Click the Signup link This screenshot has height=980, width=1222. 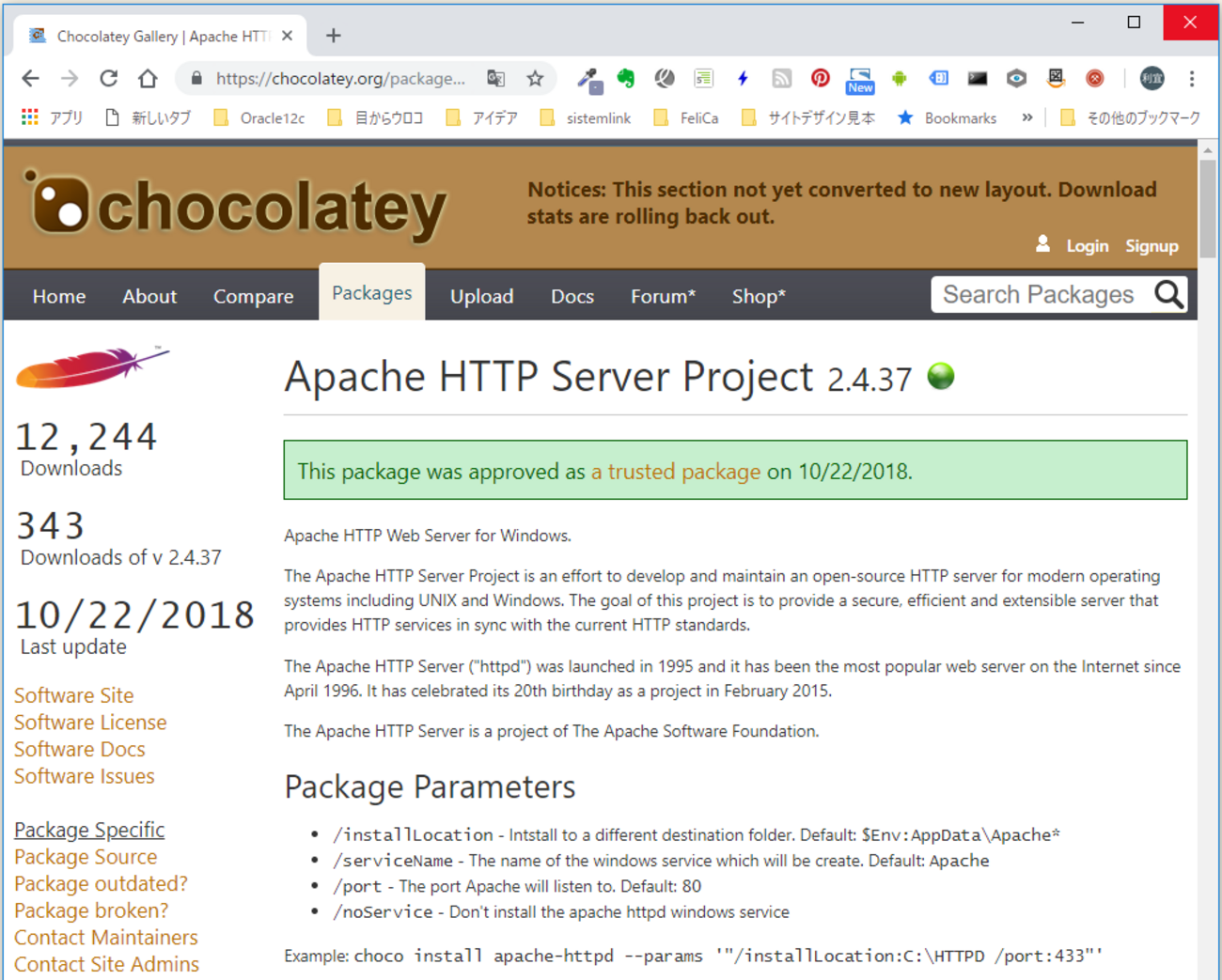coord(1152,246)
